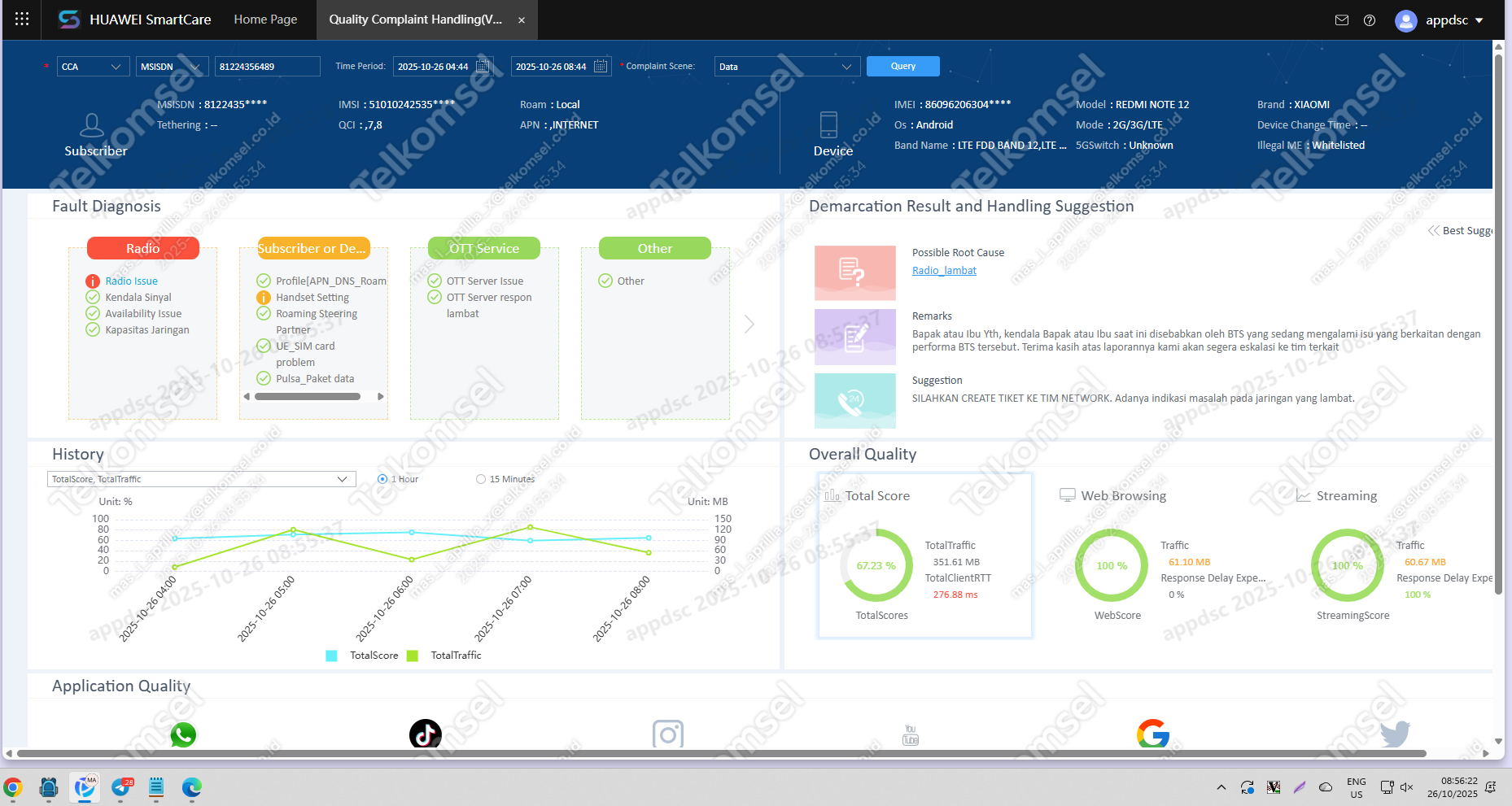Click the Subscriber person icon
The image size is (1512, 806).
click(92, 124)
